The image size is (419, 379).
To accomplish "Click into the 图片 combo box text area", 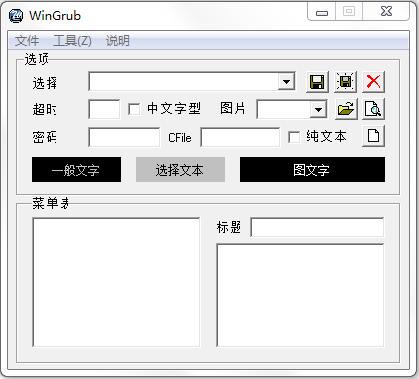I will (x=283, y=109).
